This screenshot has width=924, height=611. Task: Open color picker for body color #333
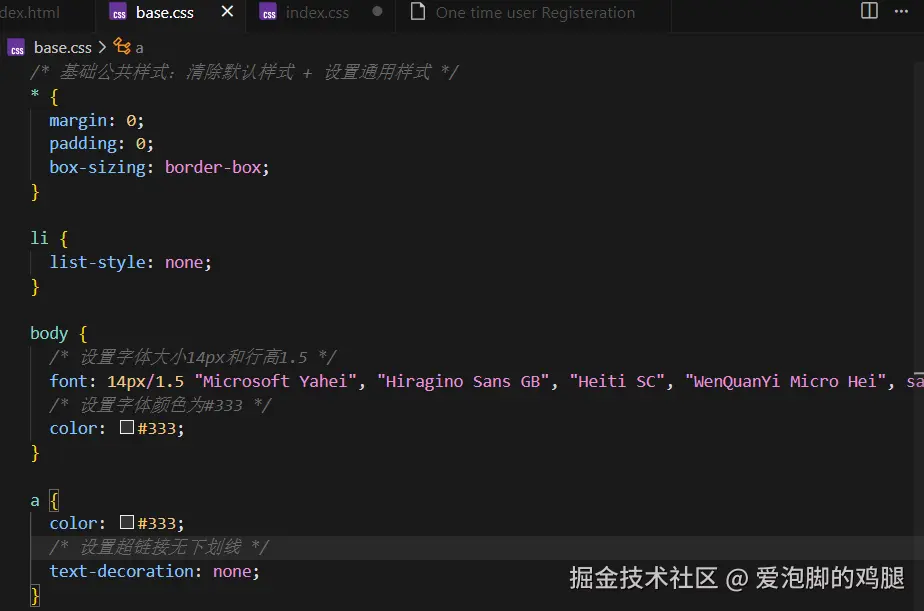point(127,427)
